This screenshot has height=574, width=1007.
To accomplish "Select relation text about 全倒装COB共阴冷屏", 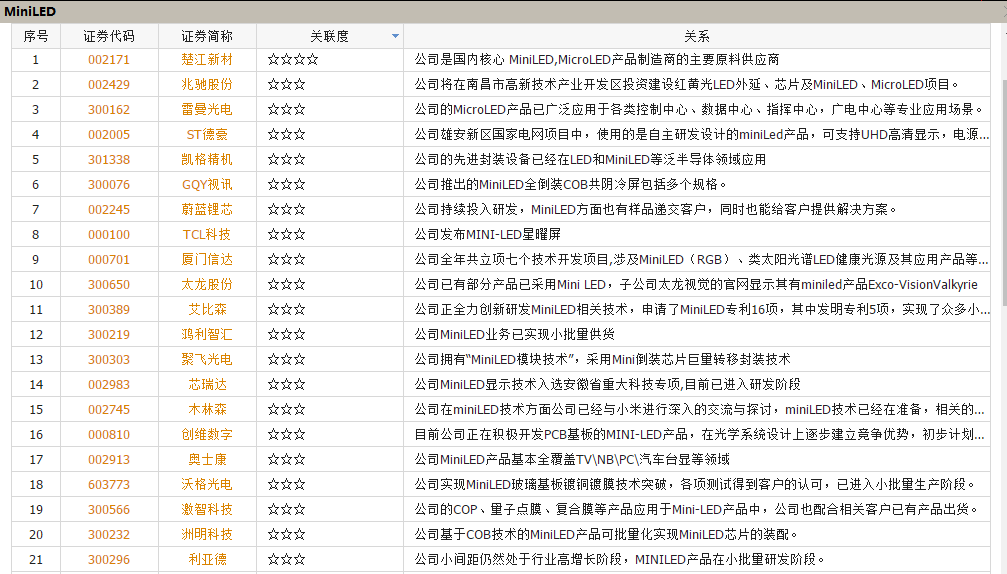I will pyautogui.click(x=570, y=185).
